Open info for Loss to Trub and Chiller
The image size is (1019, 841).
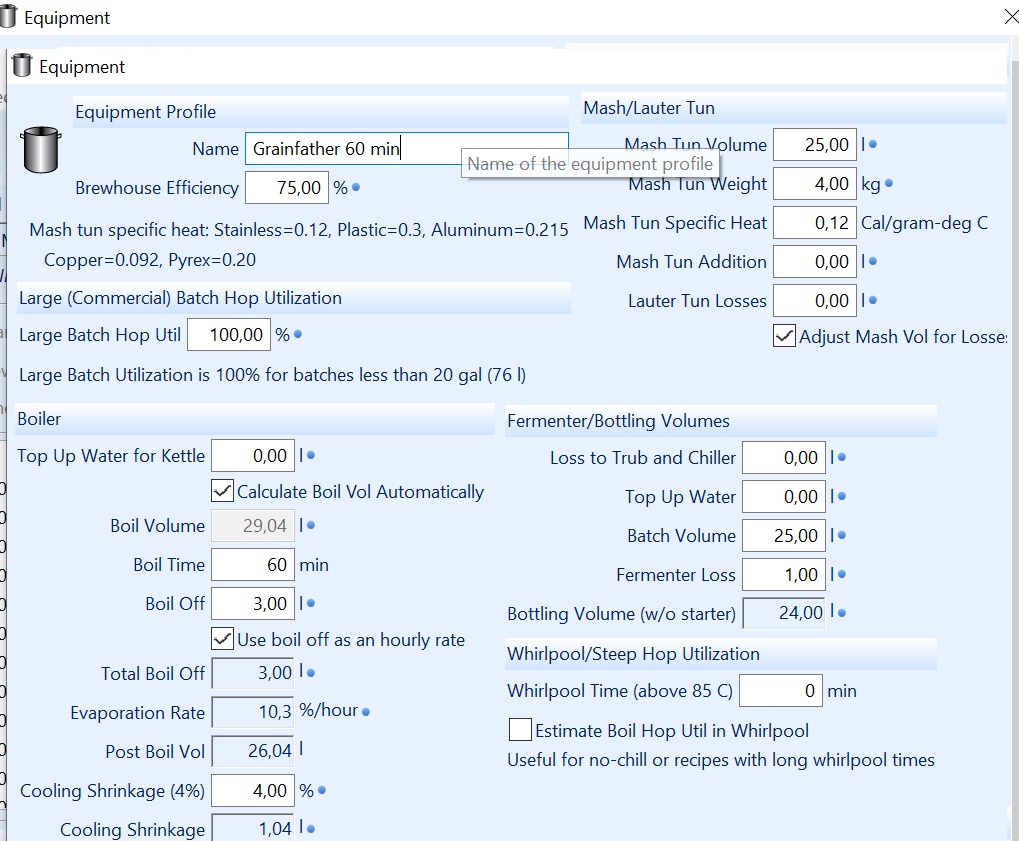841,457
